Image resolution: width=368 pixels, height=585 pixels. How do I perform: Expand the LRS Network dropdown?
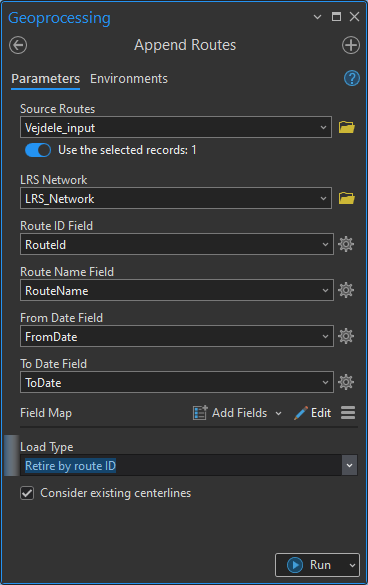coord(323,198)
